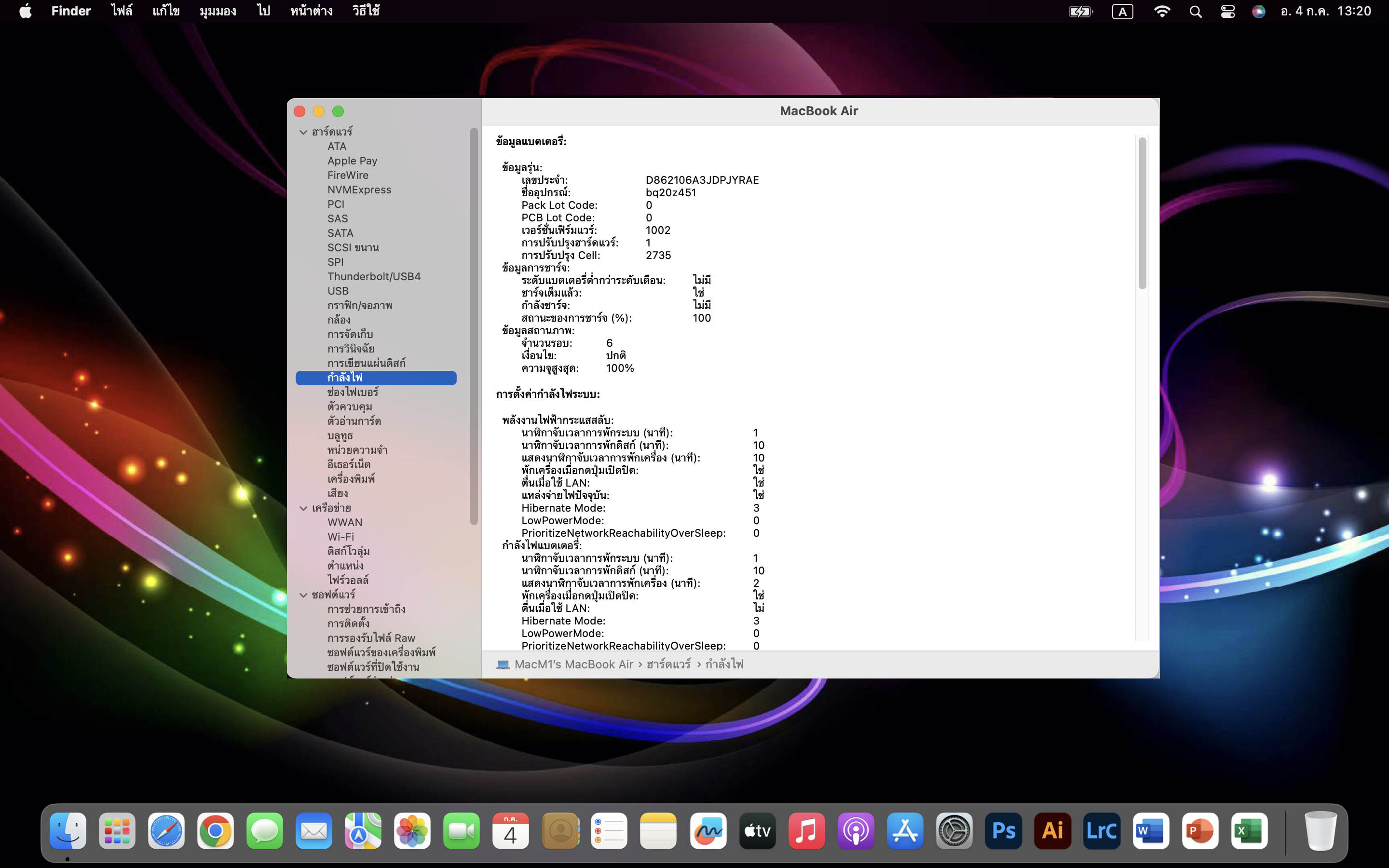Collapse the ซอฟต์แวร์ section
1389x868 pixels.
point(303,595)
